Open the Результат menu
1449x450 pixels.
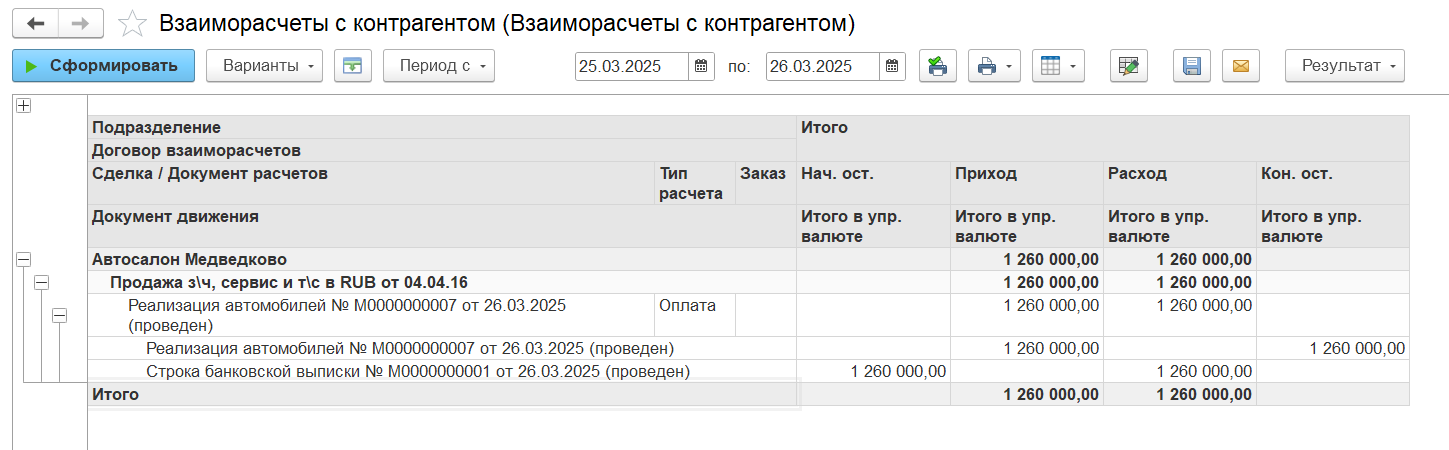click(x=1344, y=66)
